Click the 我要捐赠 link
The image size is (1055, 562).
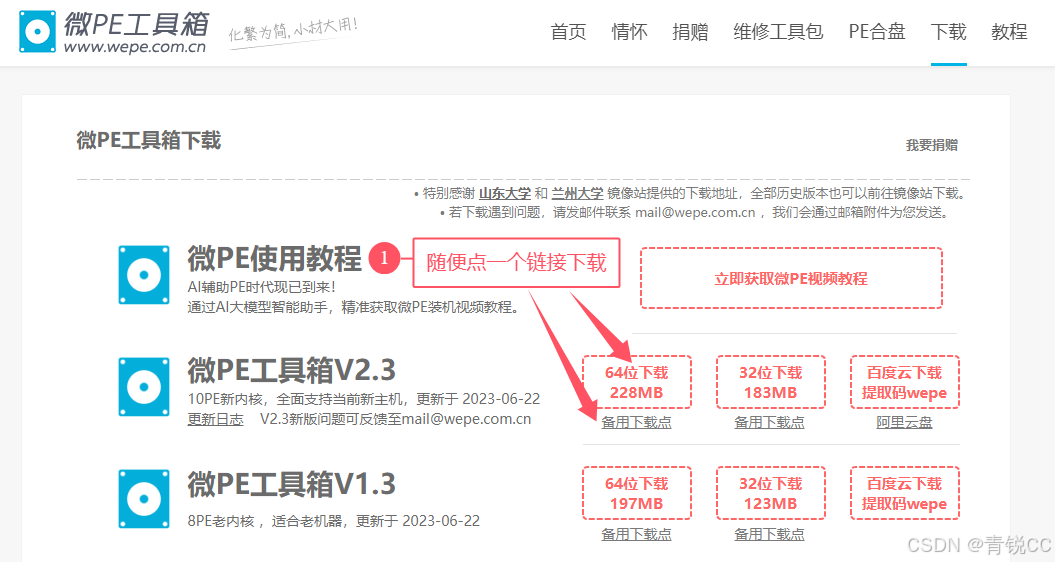click(932, 145)
